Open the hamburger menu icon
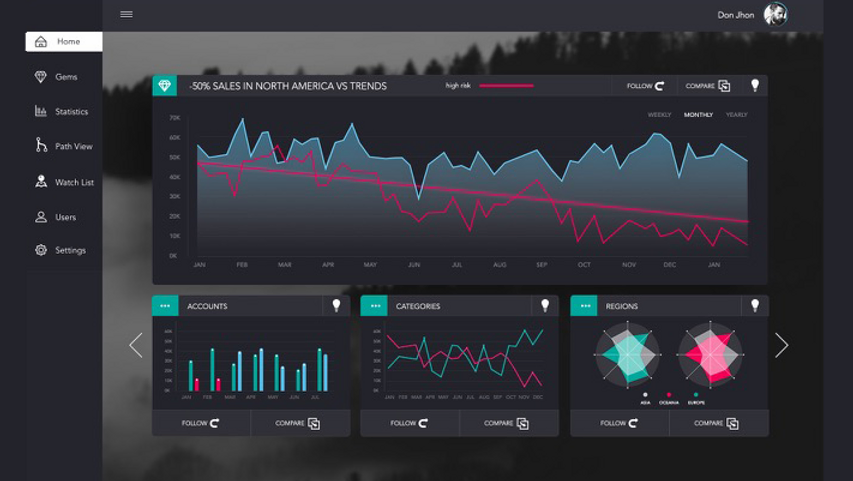The height and width of the screenshot is (481, 853). (x=126, y=14)
